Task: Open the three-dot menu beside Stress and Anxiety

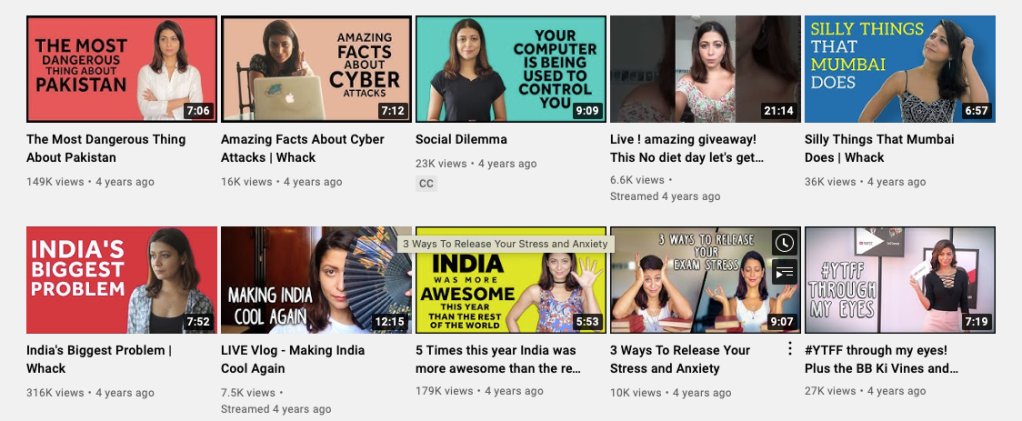Action: click(790, 349)
